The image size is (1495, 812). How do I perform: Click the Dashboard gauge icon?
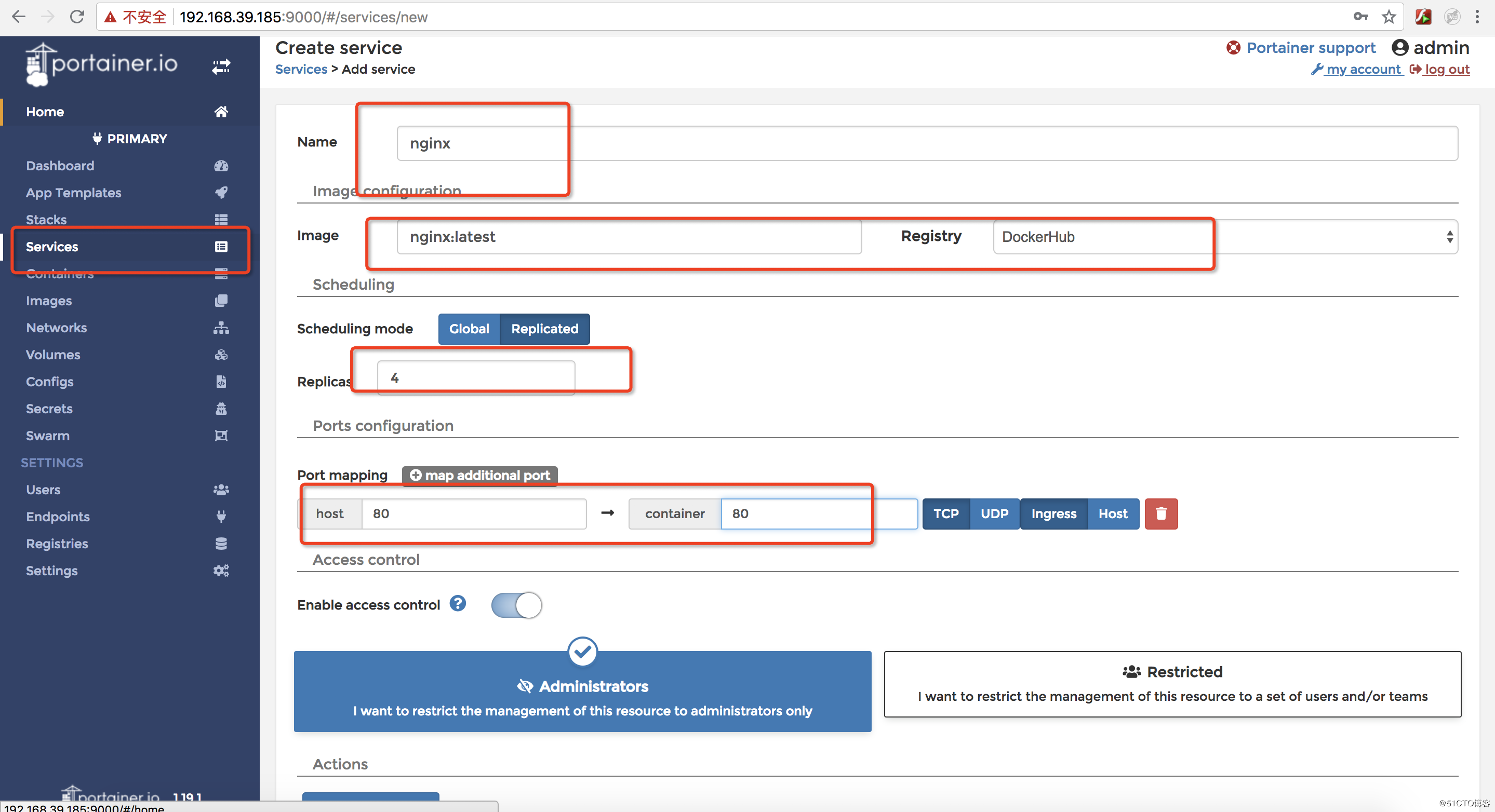pyautogui.click(x=221, y=166)
